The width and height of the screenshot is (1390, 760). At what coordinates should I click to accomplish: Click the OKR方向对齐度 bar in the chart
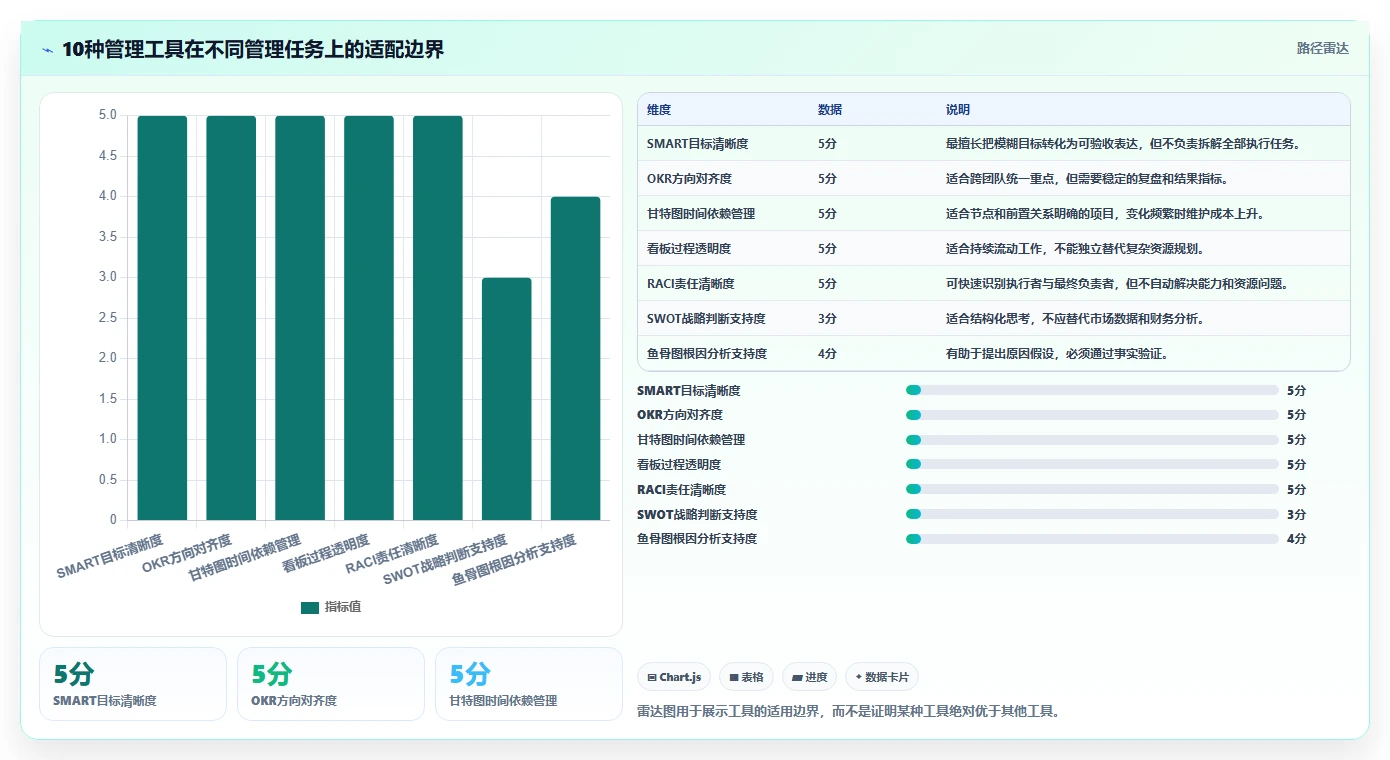point(231,318)
